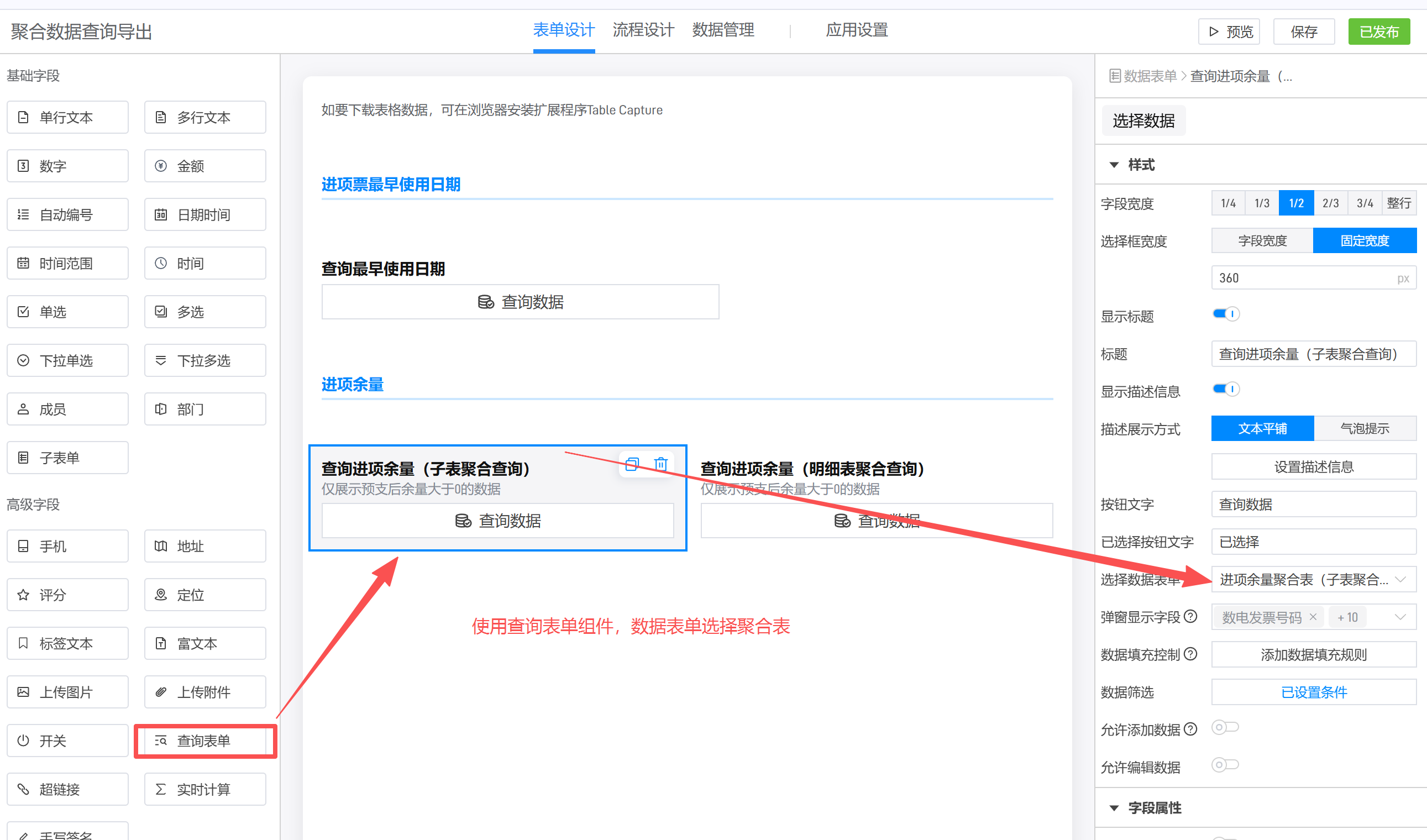
Task: Click the 富文本 rich text icon
Action: click(x=161, y=644)
